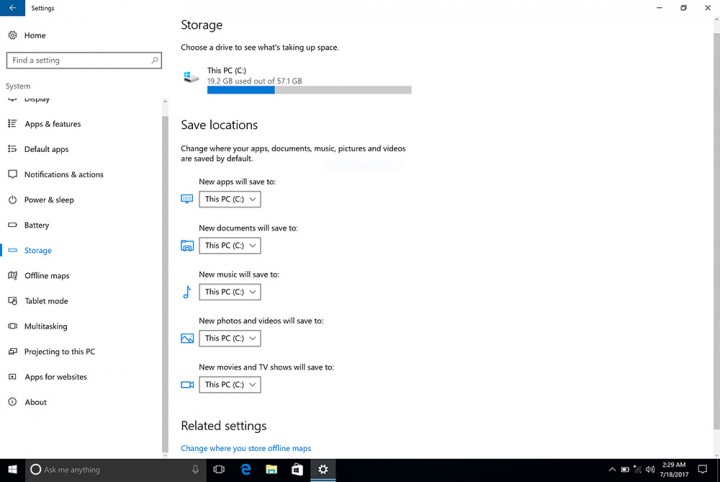
Task: Select the music note icon
Action: (187, 292)
